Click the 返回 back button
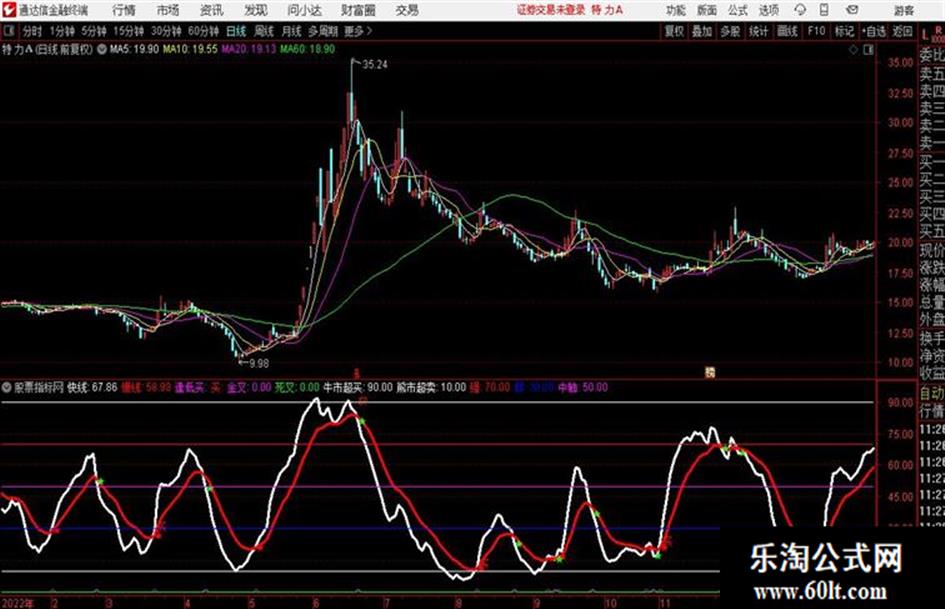This screenshot has width=945, height=609. pos(902,31)
